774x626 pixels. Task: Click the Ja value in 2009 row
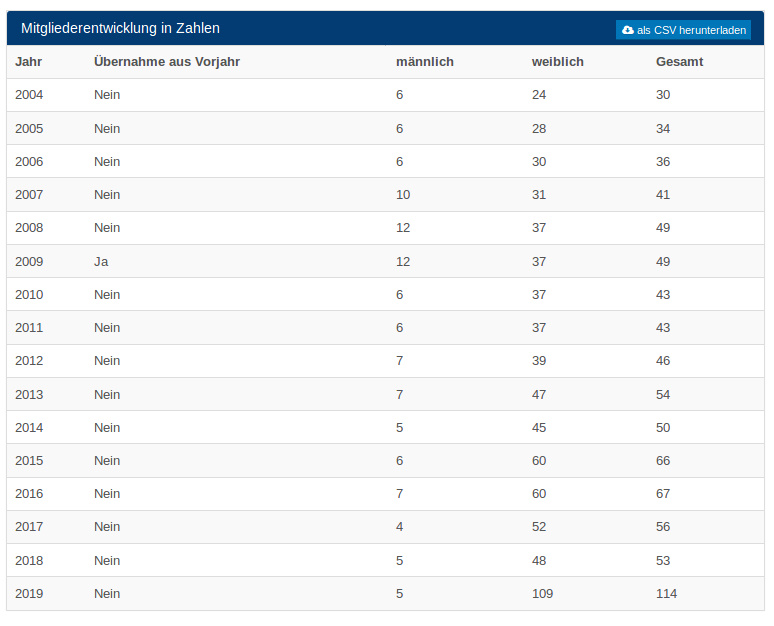click(x=101, y=262)
